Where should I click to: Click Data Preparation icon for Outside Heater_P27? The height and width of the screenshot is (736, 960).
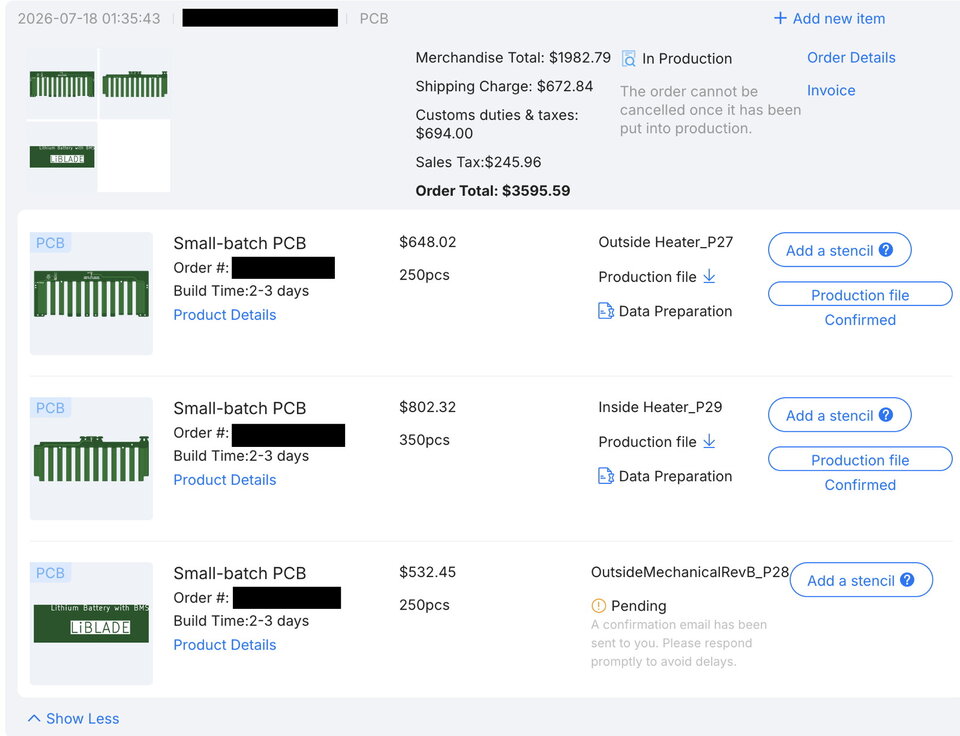click(x=606, y=311)
